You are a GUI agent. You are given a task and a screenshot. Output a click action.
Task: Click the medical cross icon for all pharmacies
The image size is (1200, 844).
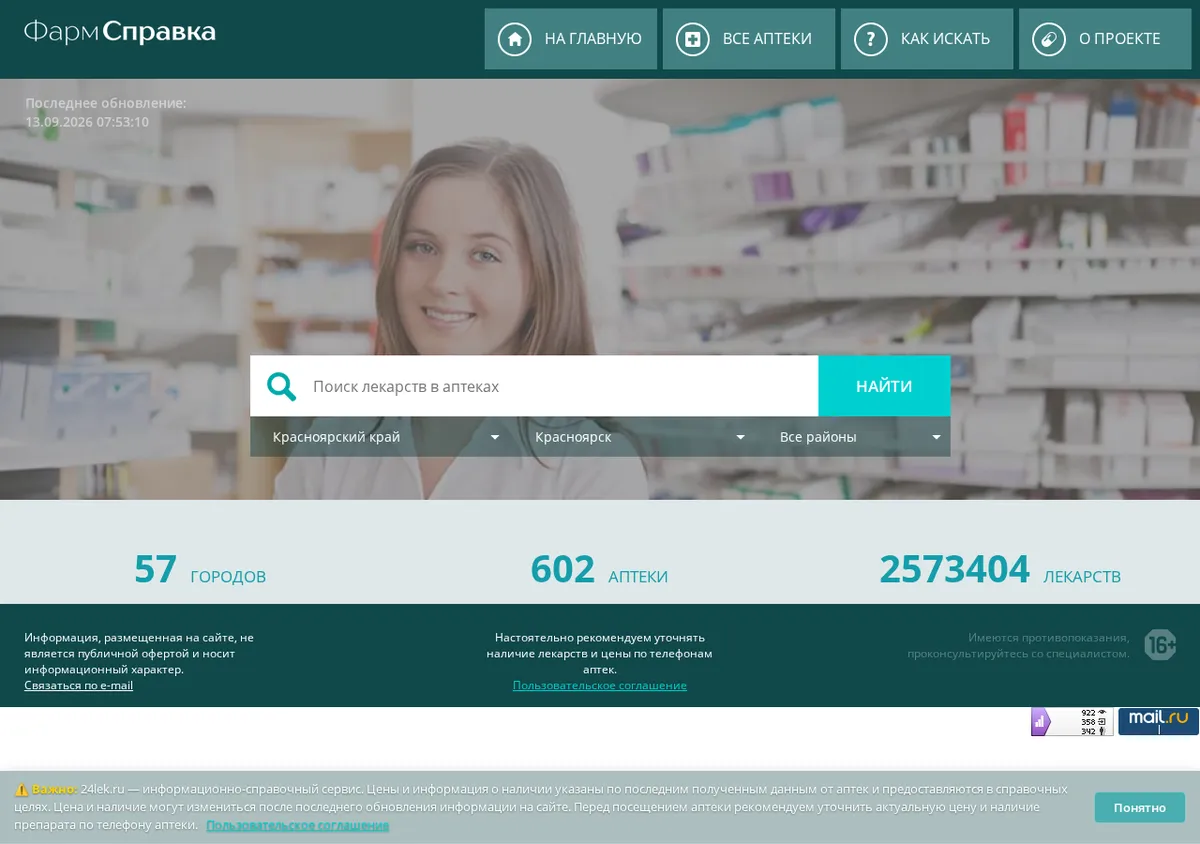click(x=692, y=39)
